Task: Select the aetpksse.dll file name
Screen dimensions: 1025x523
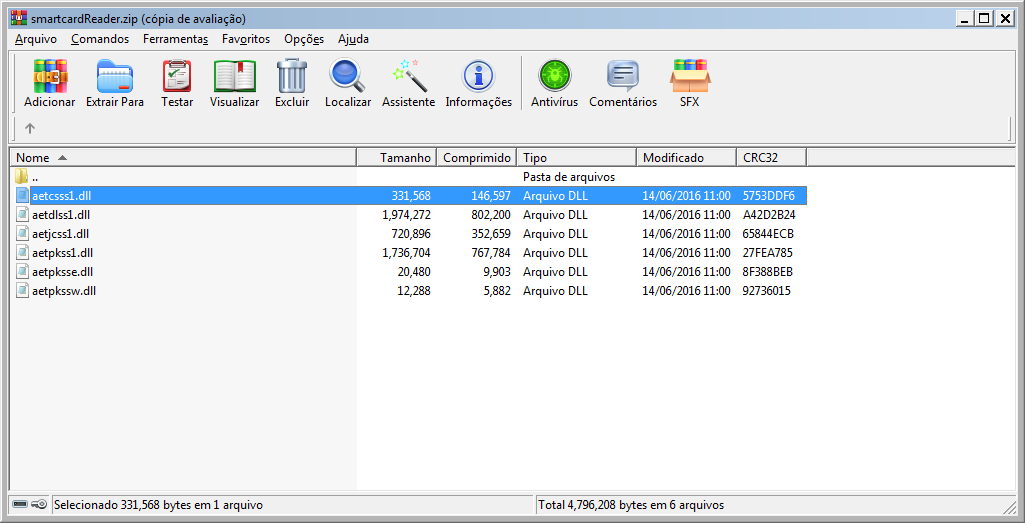Action: [x=62, y=271]
